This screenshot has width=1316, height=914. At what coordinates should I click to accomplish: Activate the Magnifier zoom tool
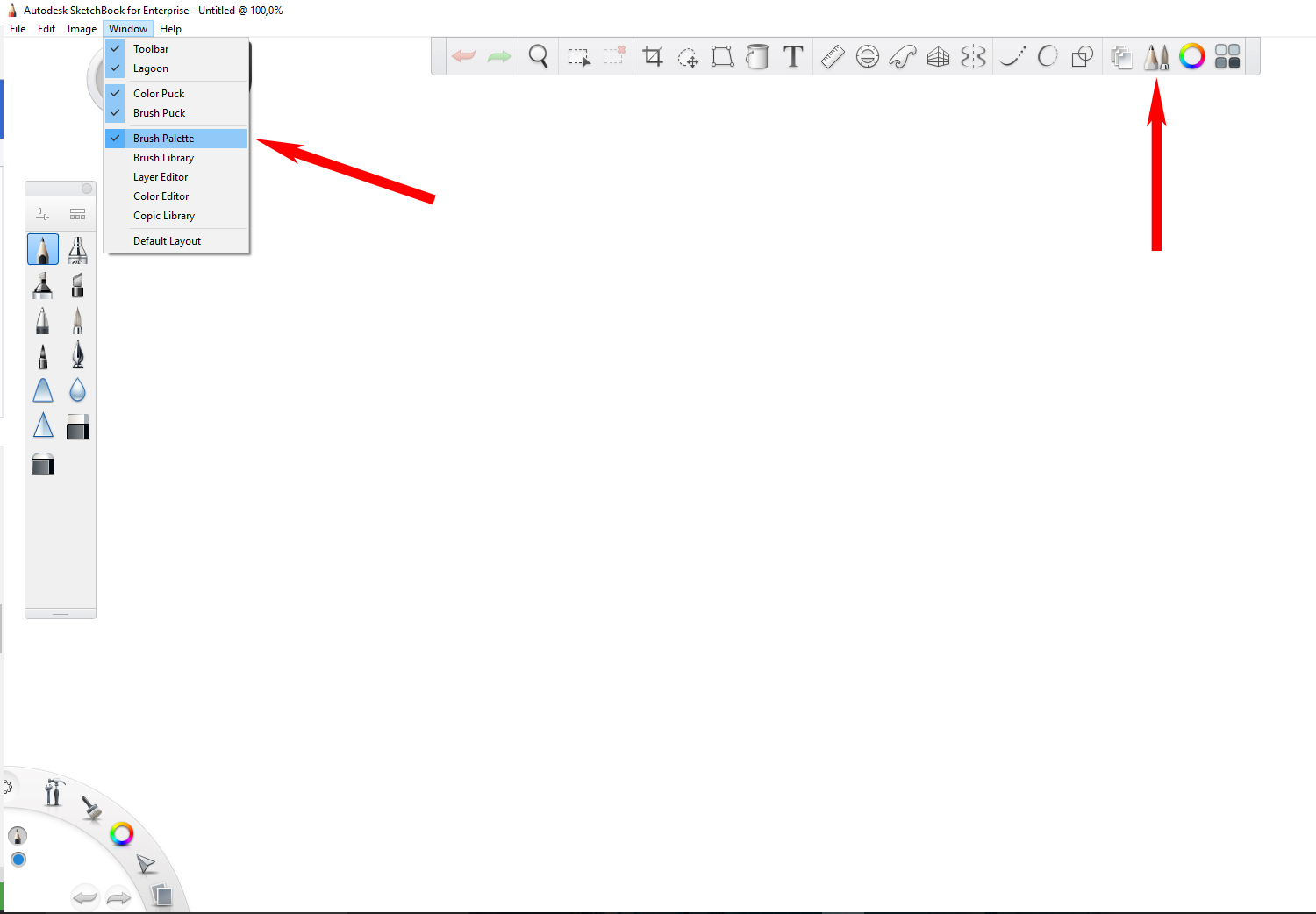pyautogui.click(x=538, y=55)
